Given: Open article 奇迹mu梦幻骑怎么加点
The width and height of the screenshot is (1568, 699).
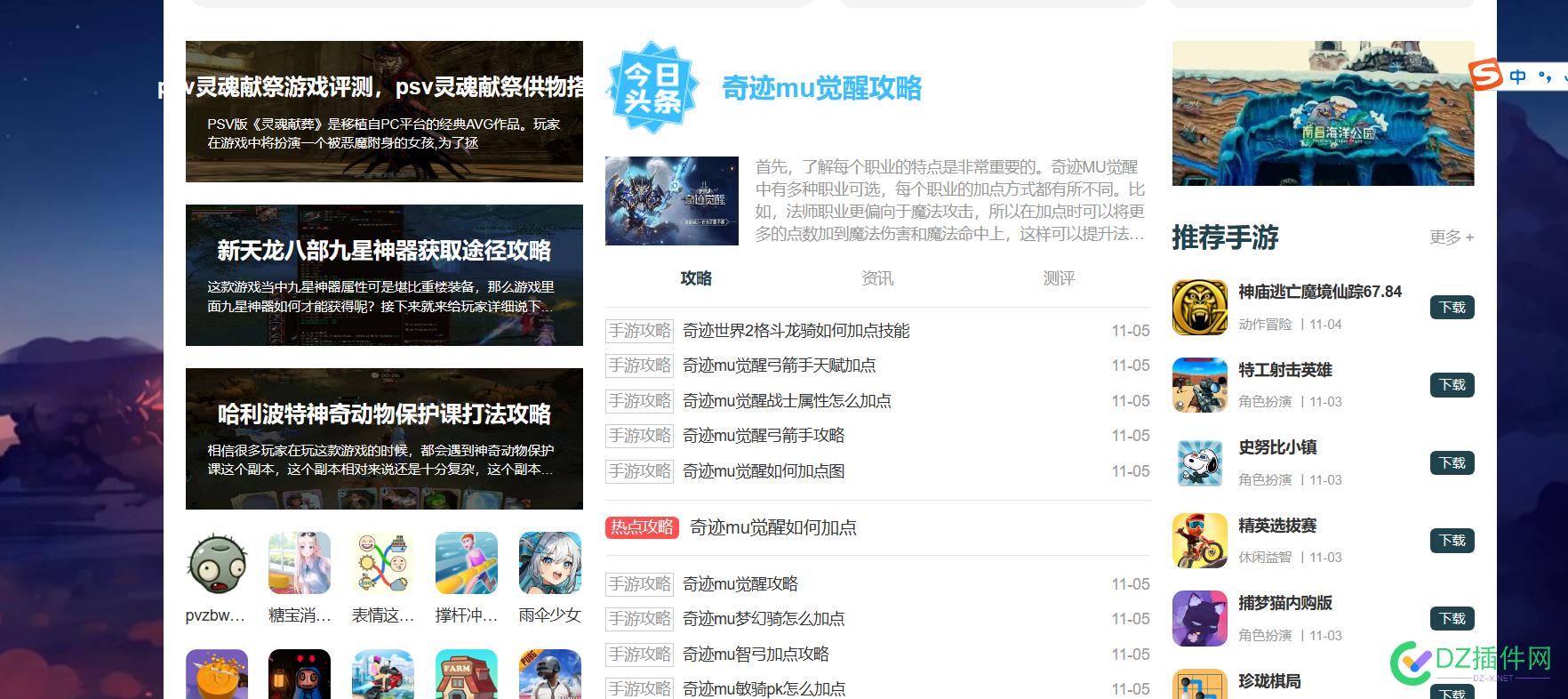Looking at the screenshot, I should [x=764, y=619].
